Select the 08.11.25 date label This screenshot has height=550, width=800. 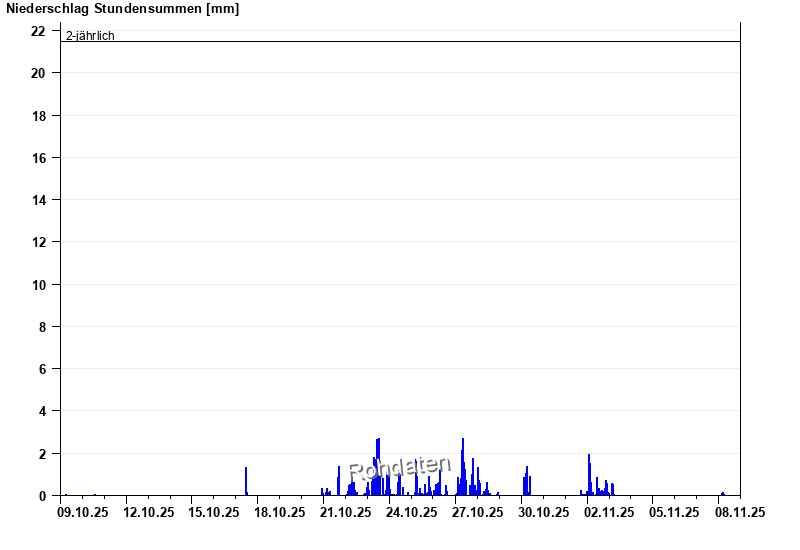[x=740, y=512]
